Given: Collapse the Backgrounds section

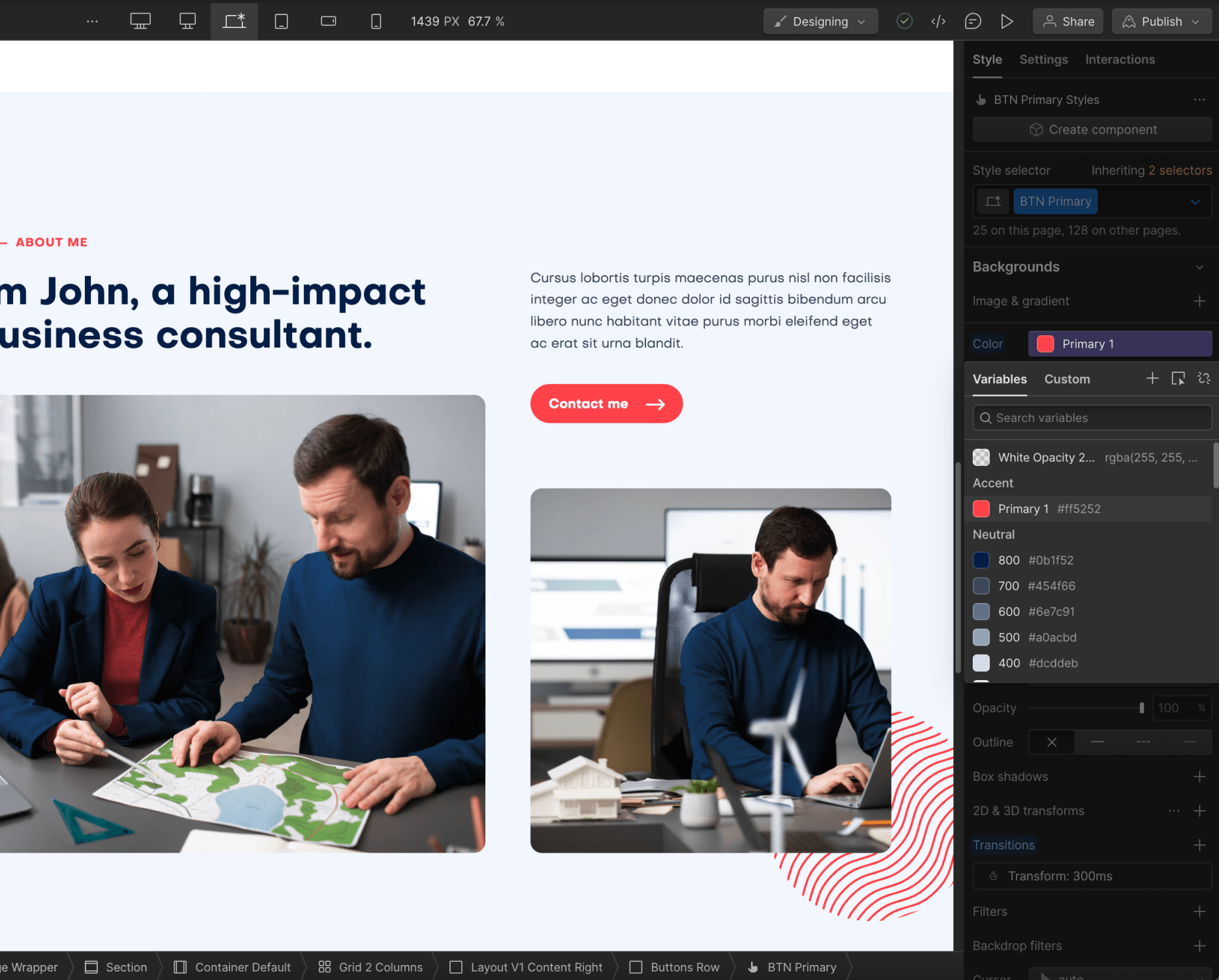Looking at the screenshot, I should pyautogui.click(x=1200, y=267).
